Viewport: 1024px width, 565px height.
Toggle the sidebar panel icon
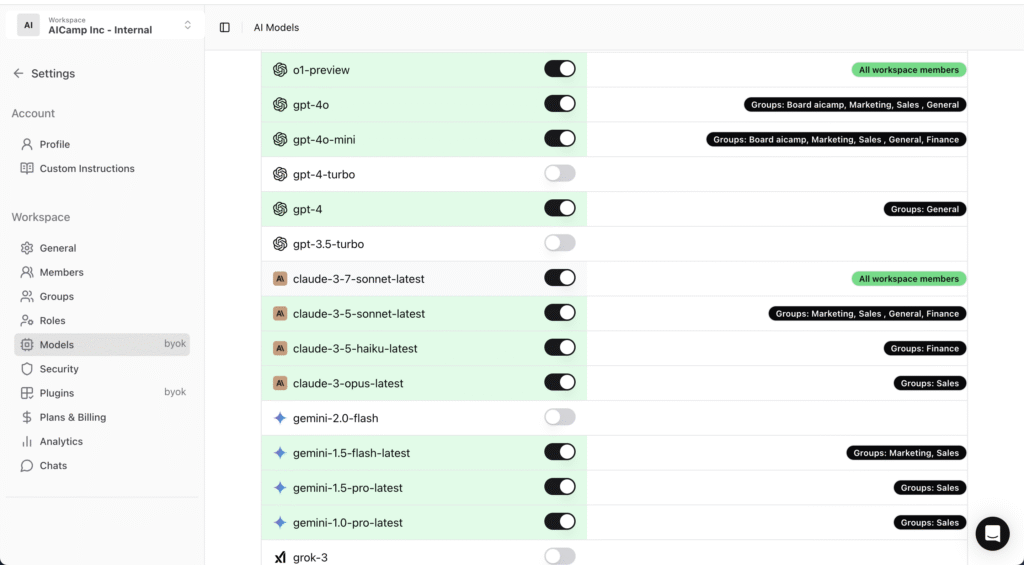coord(225,27)
